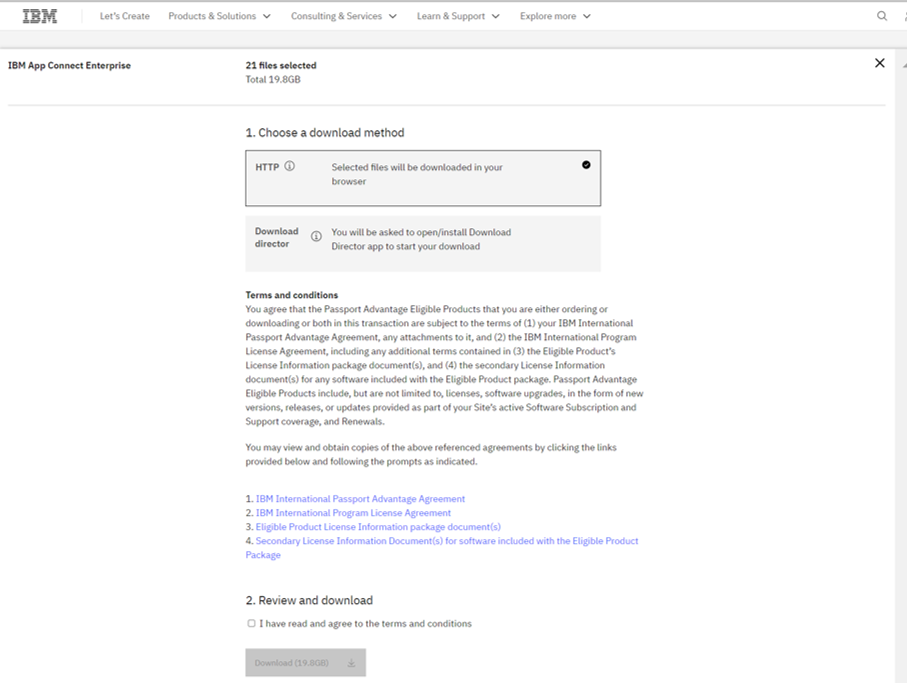This screenshot has width=907, height=683.
Task: Close the download panel with X
Action: coord(879,63)
